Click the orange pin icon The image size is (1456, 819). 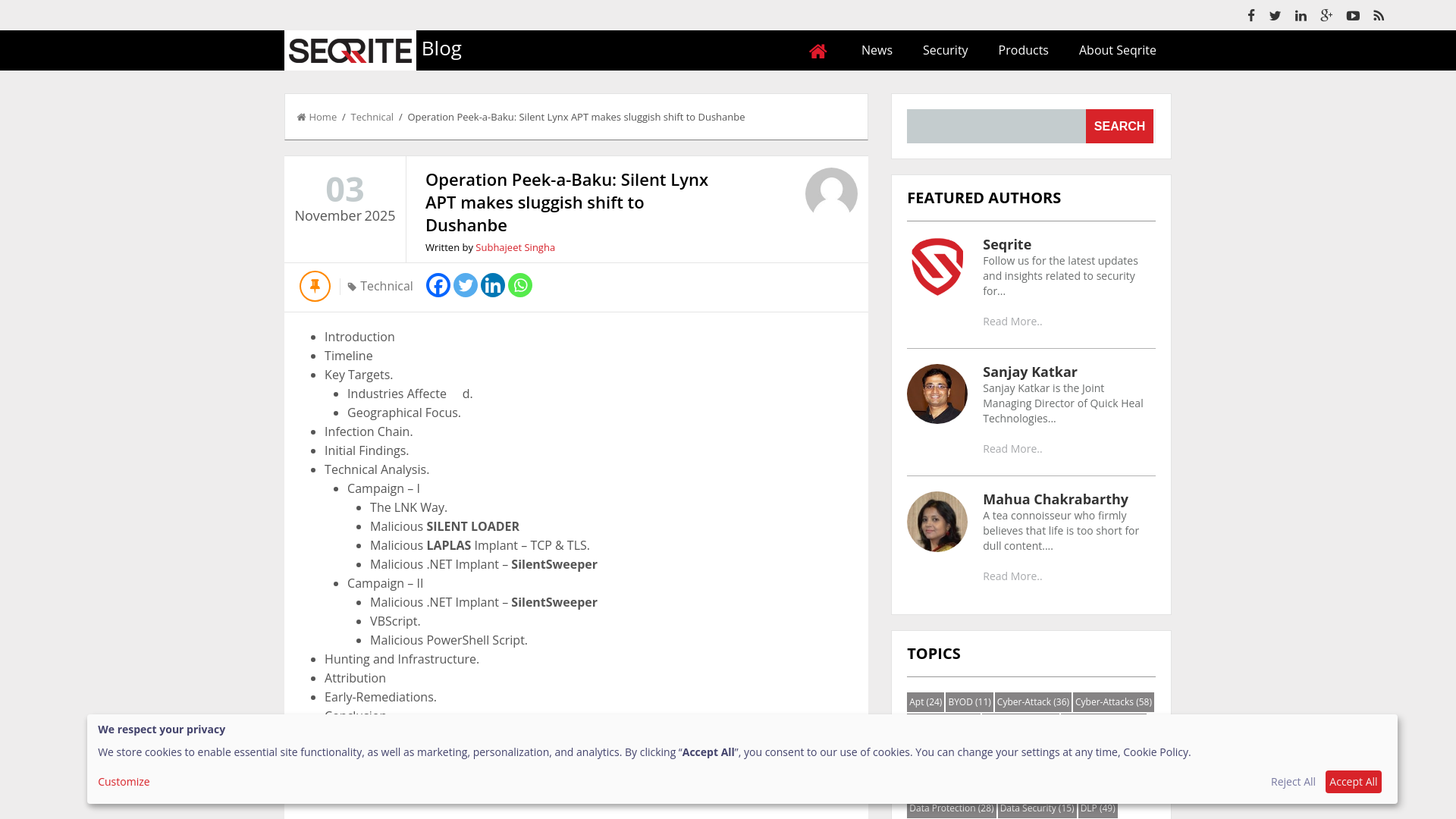(315, 286)
